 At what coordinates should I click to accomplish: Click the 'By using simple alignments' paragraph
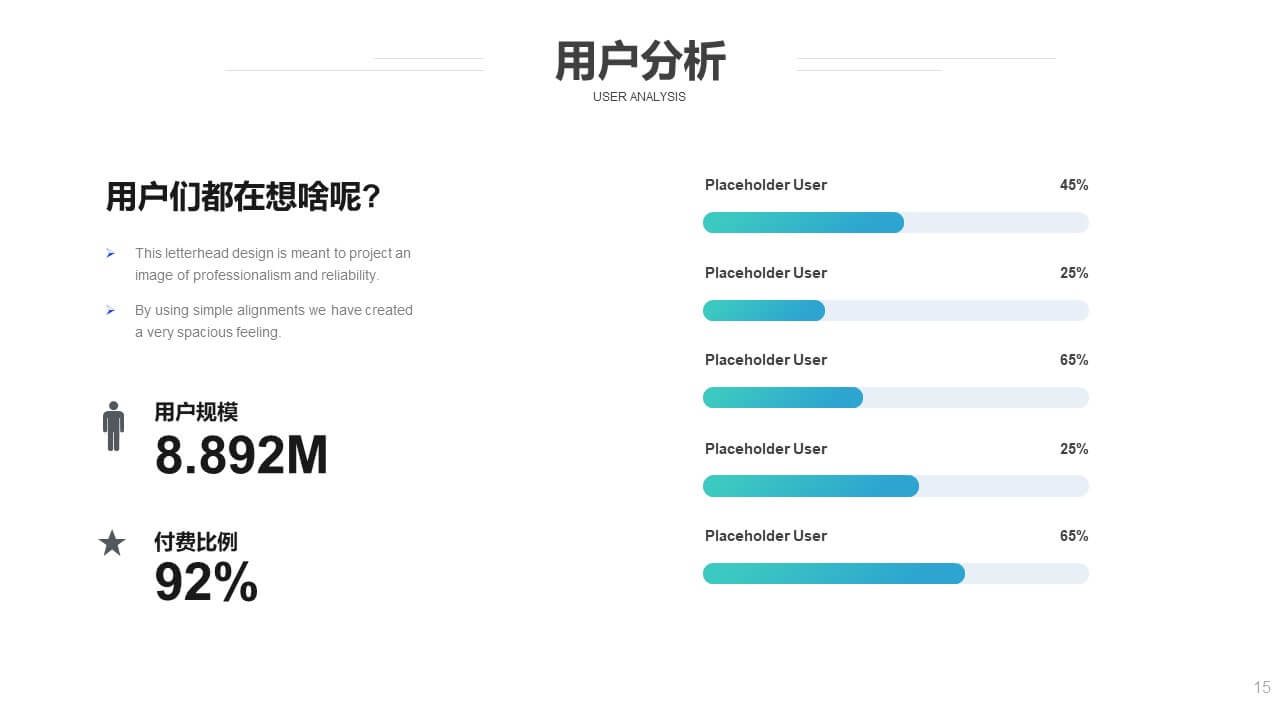click(273, 321)
